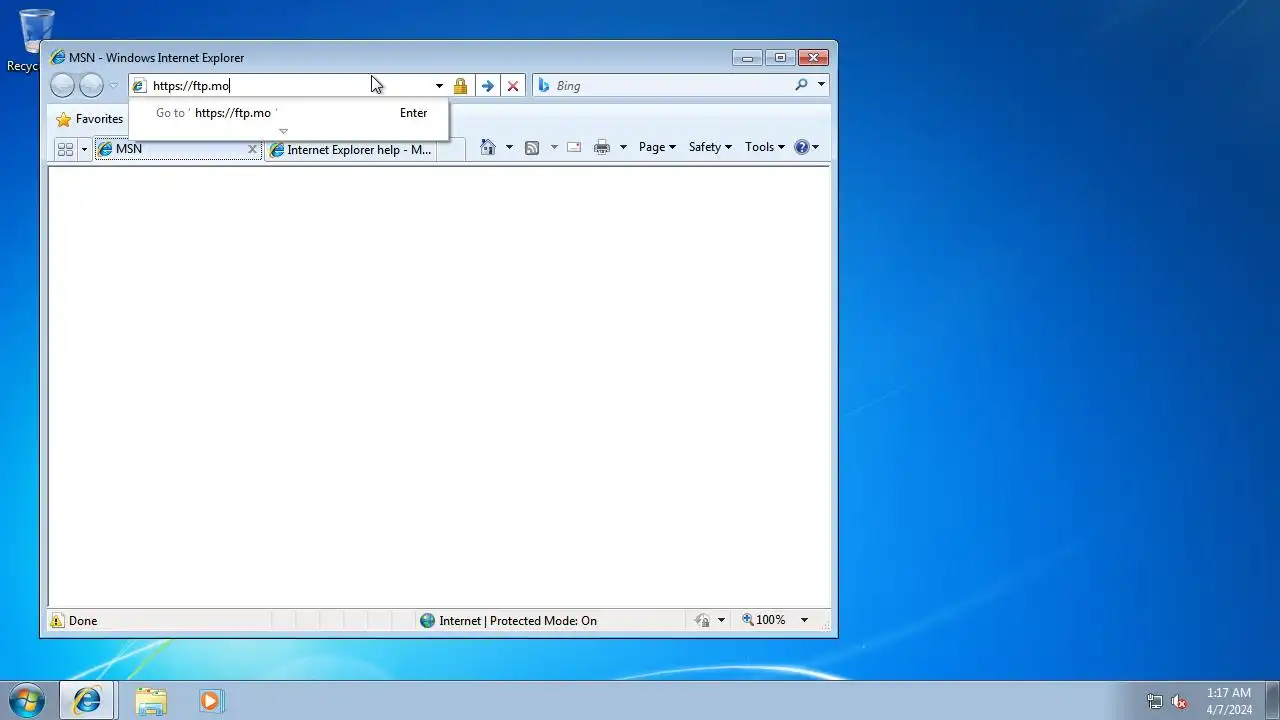Click the Back navigation button
The width and height of the screenshot is (1280, 720).
pyautogui.click(x=62, y=86)
